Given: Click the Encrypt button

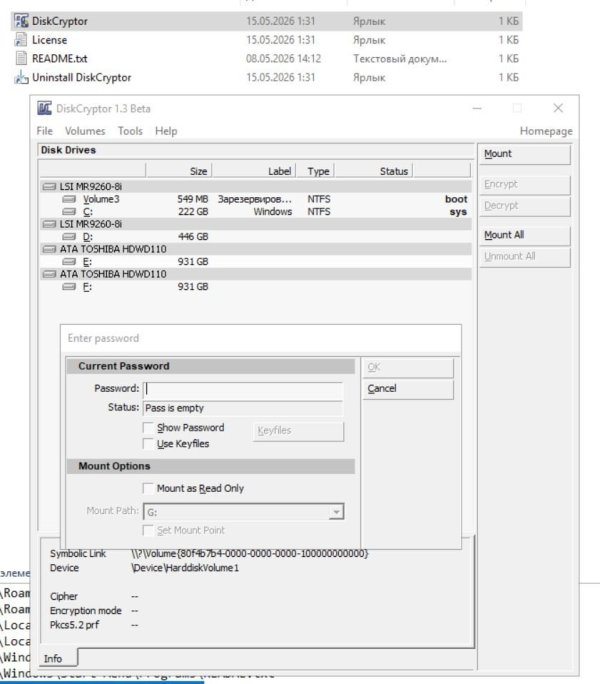Looking at the screenshot, I should (525, 185).
